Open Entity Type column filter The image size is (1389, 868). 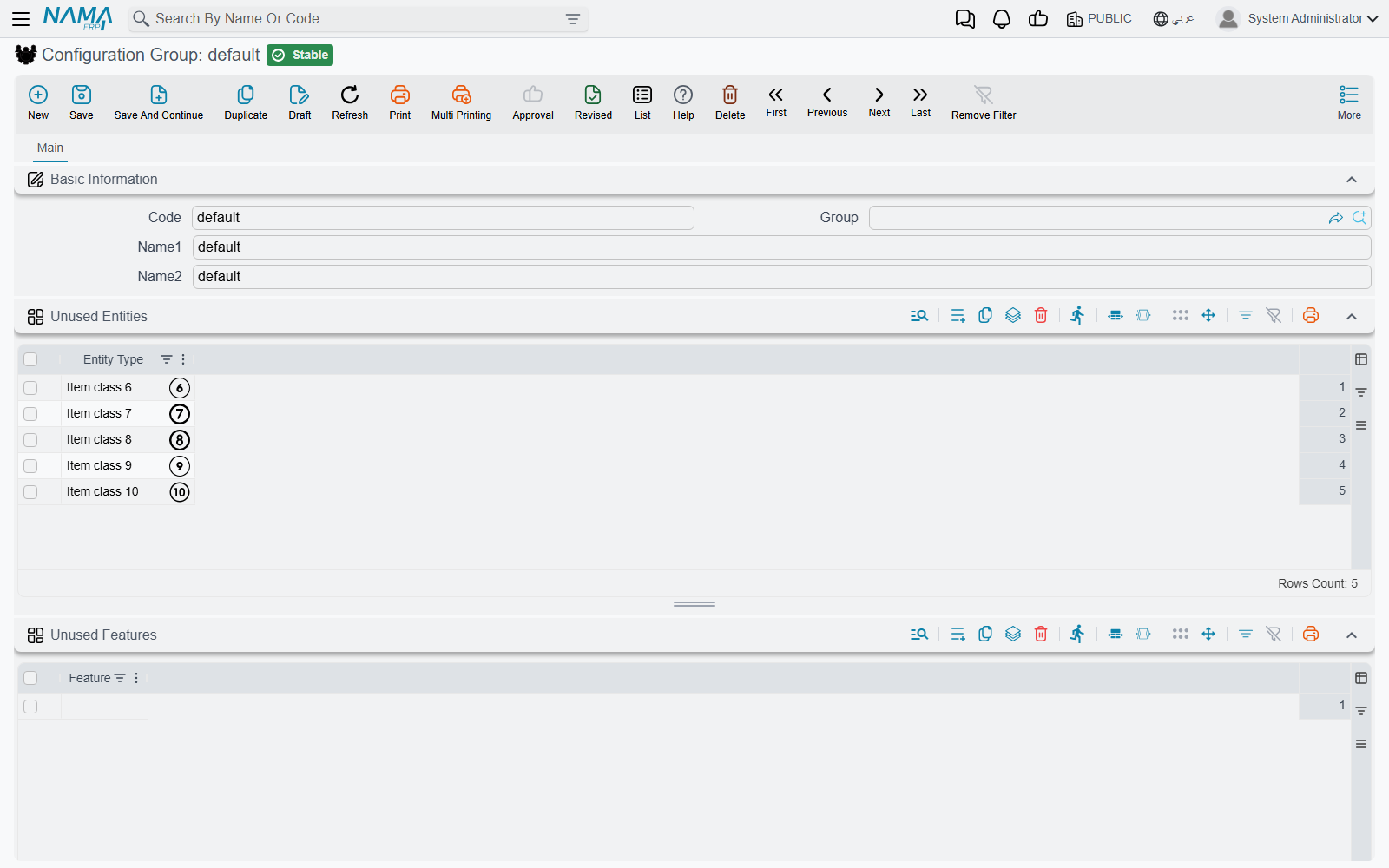pyautogui.click(x=167, y=359)
